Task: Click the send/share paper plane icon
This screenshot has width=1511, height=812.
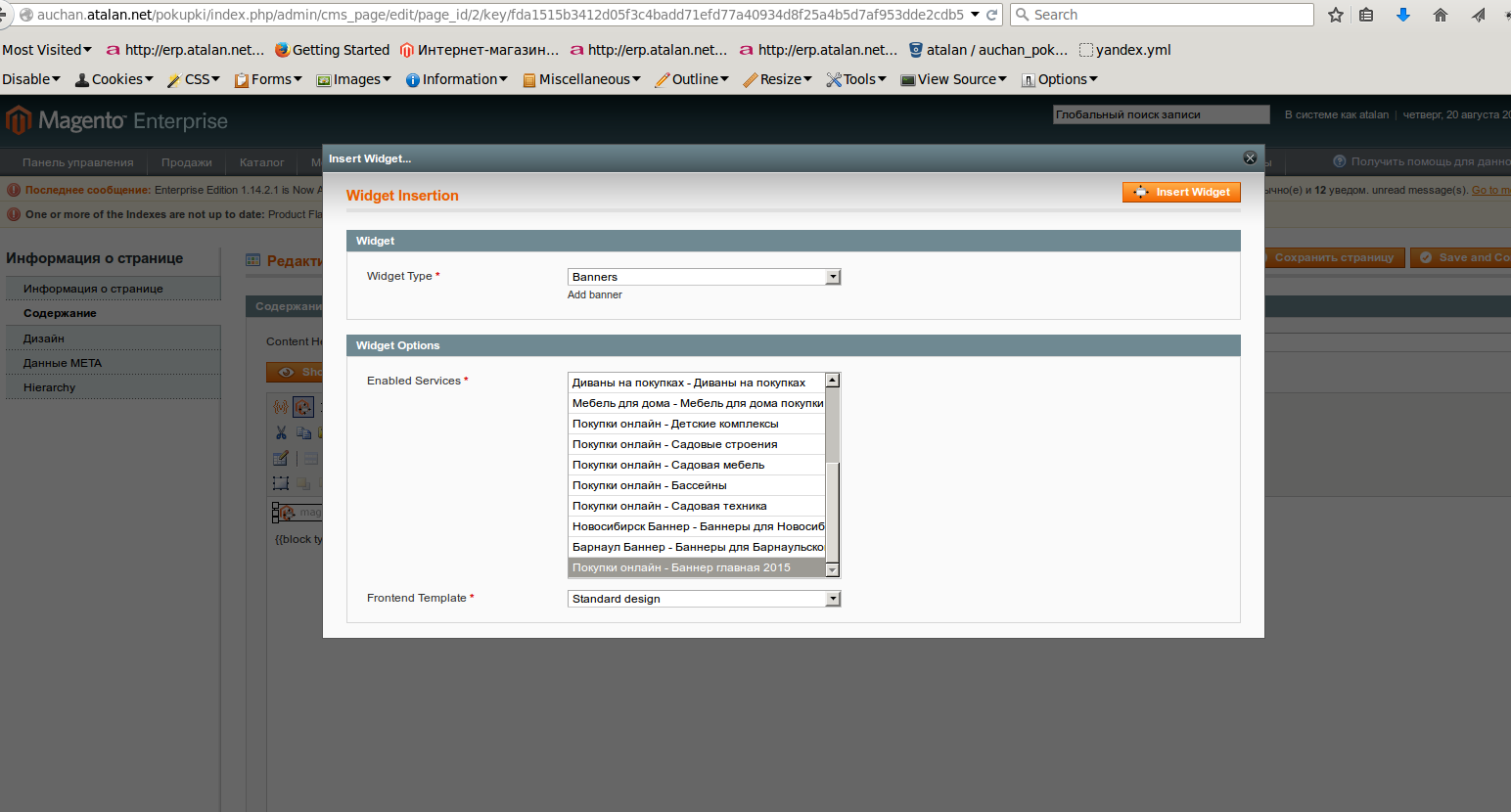Action: (1478, 15)
